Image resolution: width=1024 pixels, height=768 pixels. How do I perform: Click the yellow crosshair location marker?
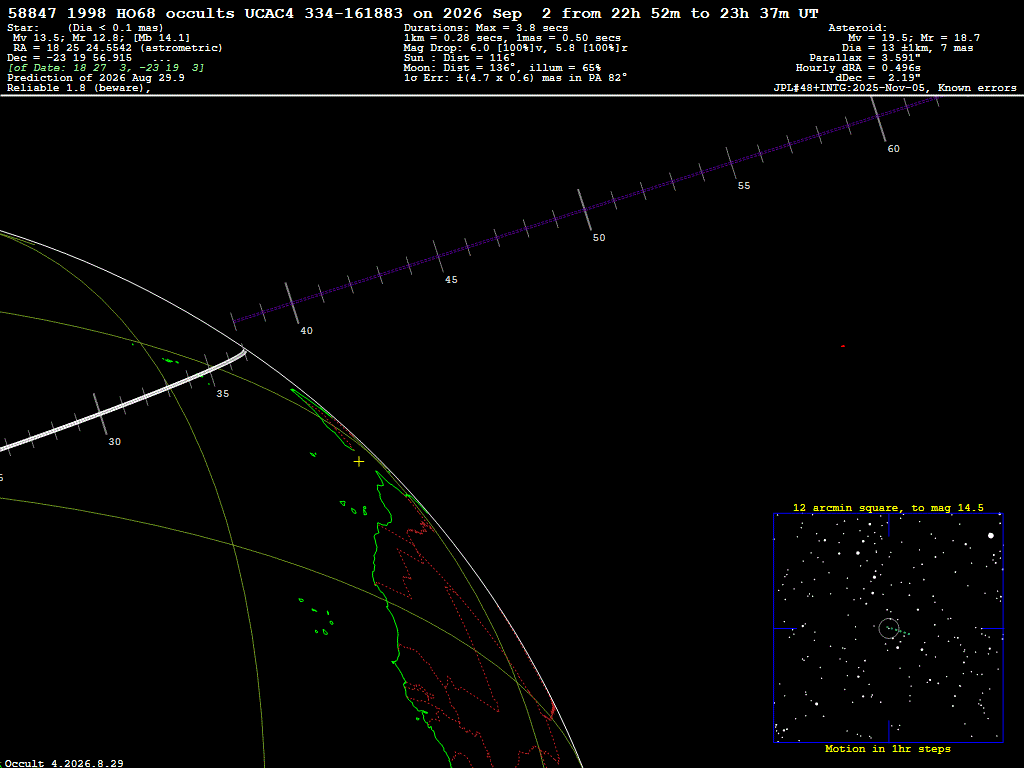359,462
